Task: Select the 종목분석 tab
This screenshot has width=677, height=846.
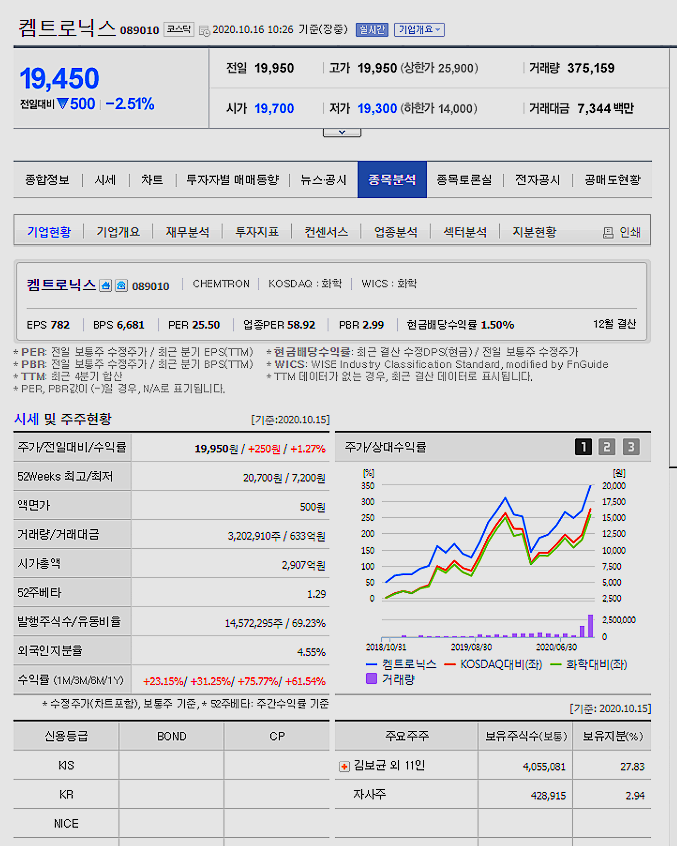Action: pyautogui.click(x=392, y=180)
